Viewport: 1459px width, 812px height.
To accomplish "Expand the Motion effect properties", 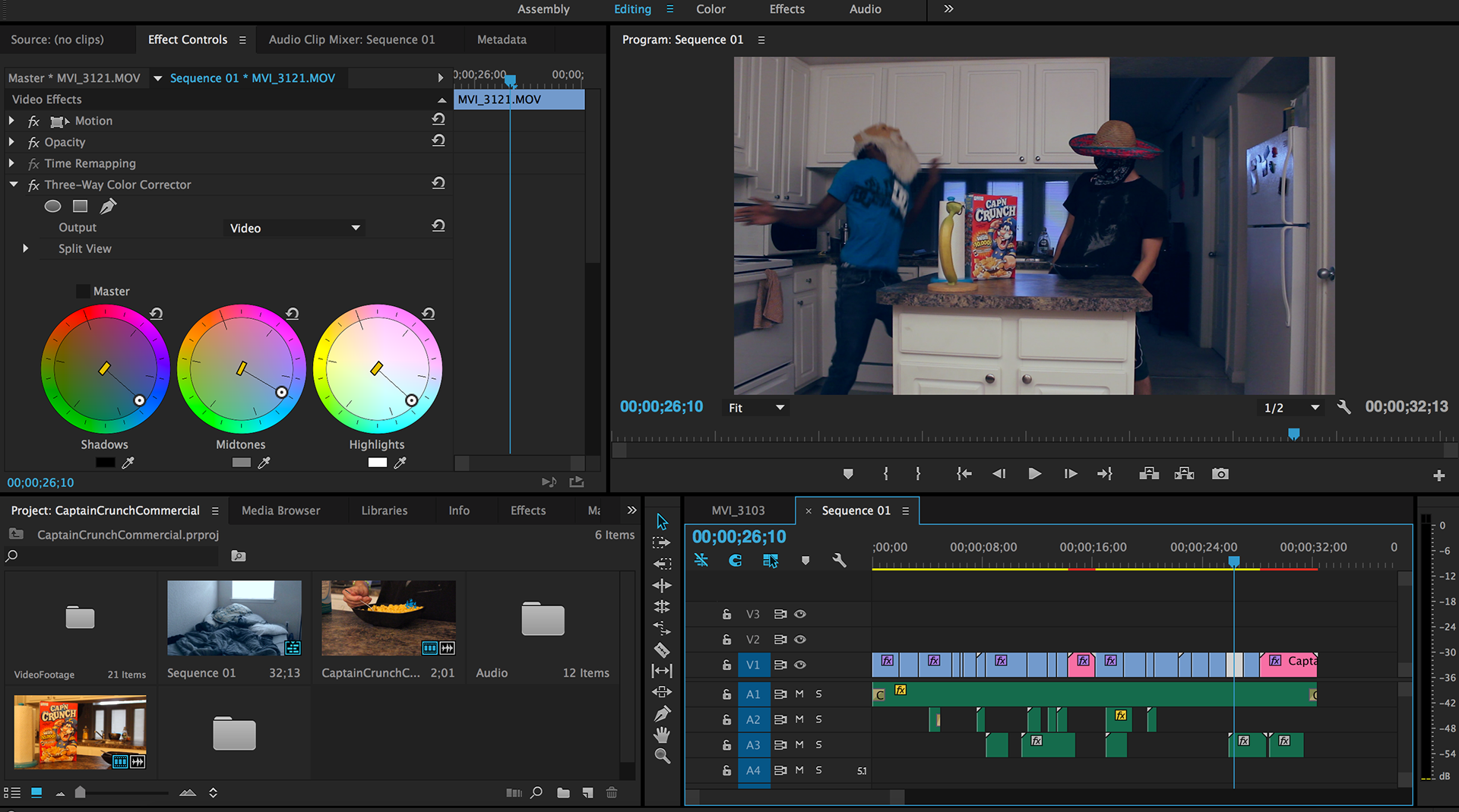I will pyautogui.click(x=11, y=121).
